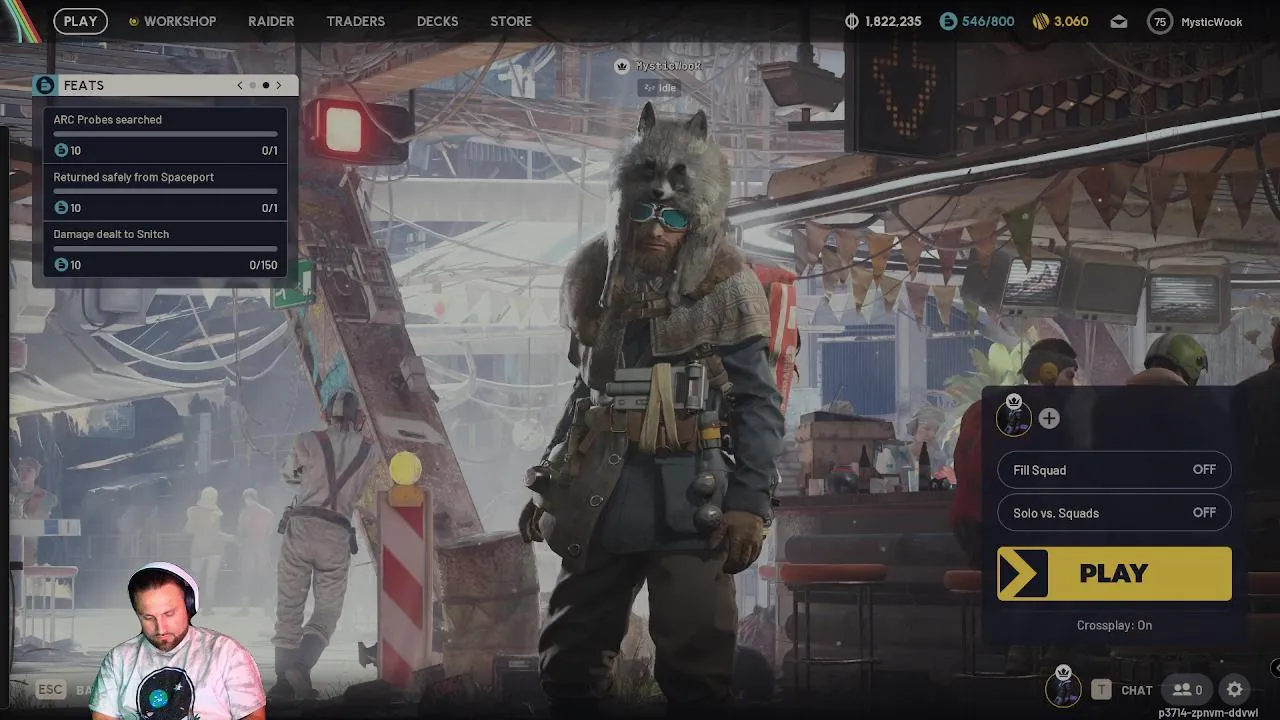1280x720 pixels.
Task: Click the ESC key hint
Action: tap(51, 689)
